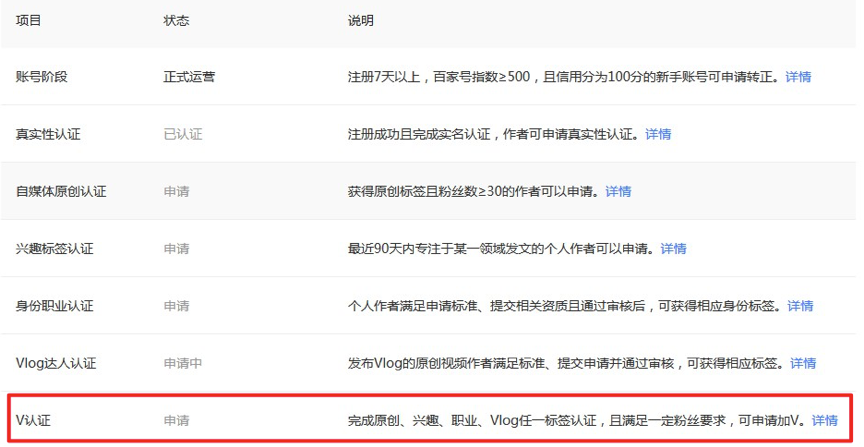Viewport: 864px width, 447px height.
Task: Click description starting 注册7天以上
Action: point(565,77)
